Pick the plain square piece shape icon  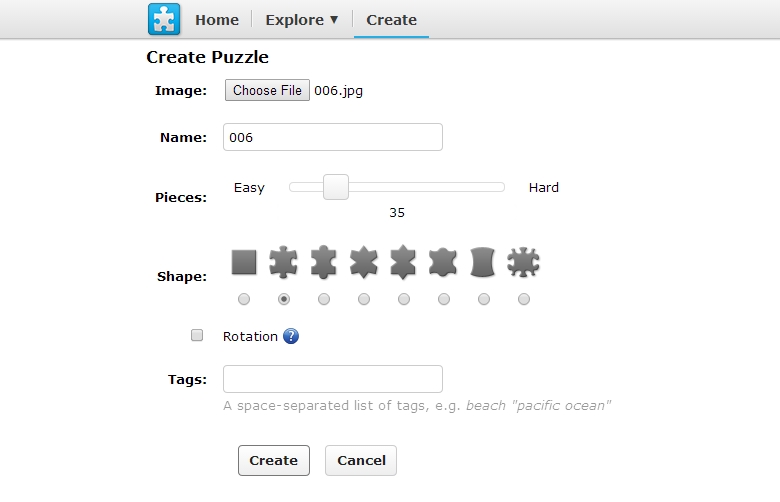point(244,263)
